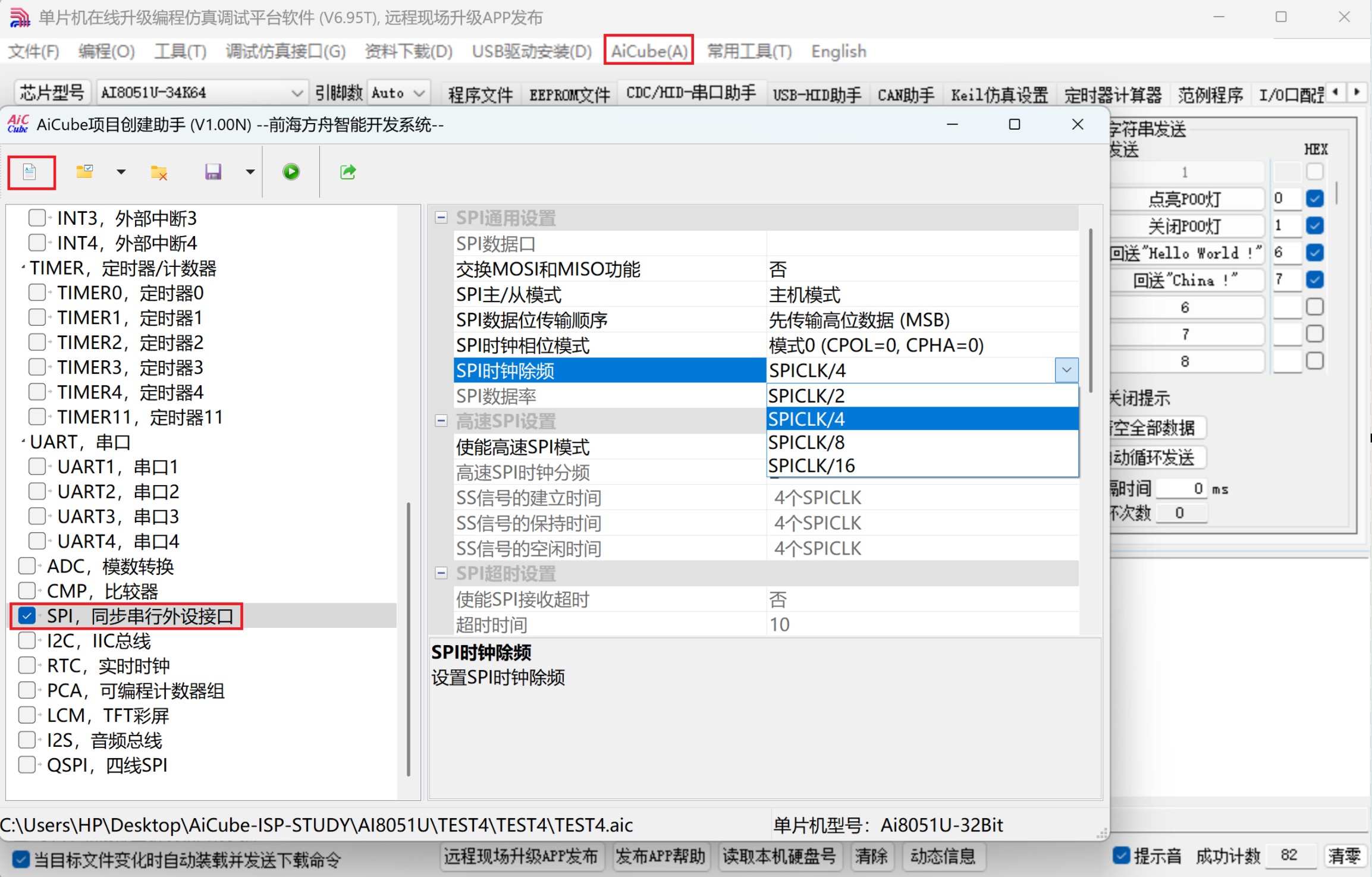The image size is (1372, 877).
Task: Click the LCM, TFT彩屏 tree item
Action: click(108, 715)
